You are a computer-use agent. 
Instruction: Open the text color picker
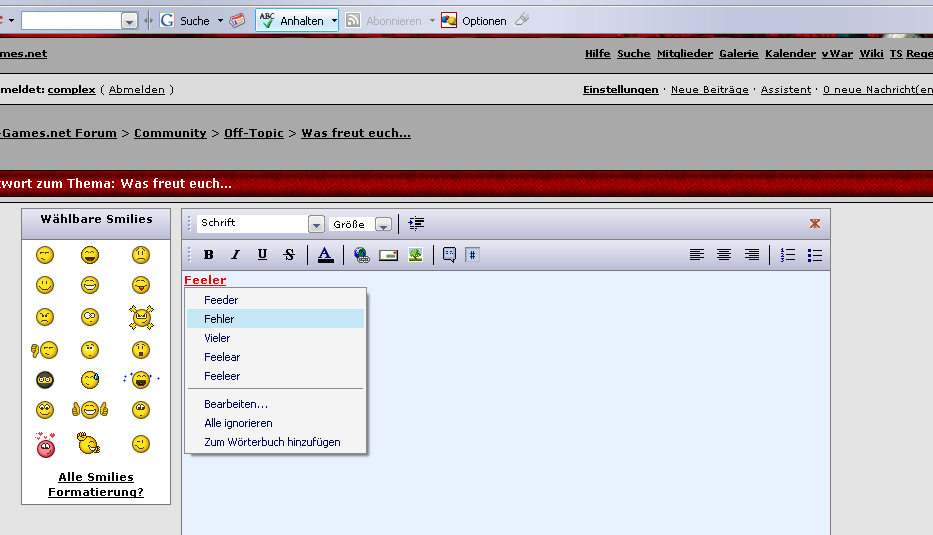click(325, 255)
